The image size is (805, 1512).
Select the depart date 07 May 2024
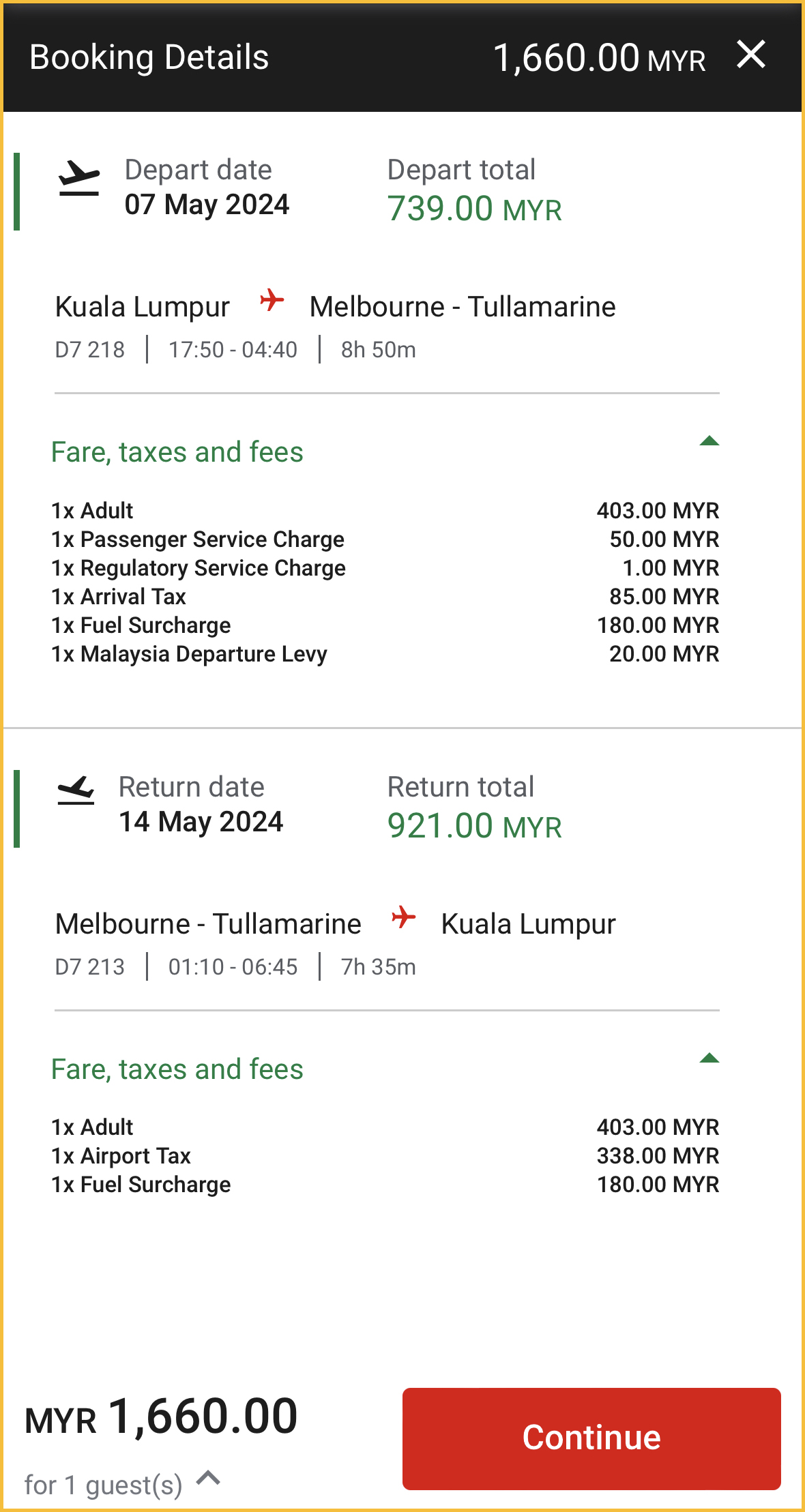[207, 205]
